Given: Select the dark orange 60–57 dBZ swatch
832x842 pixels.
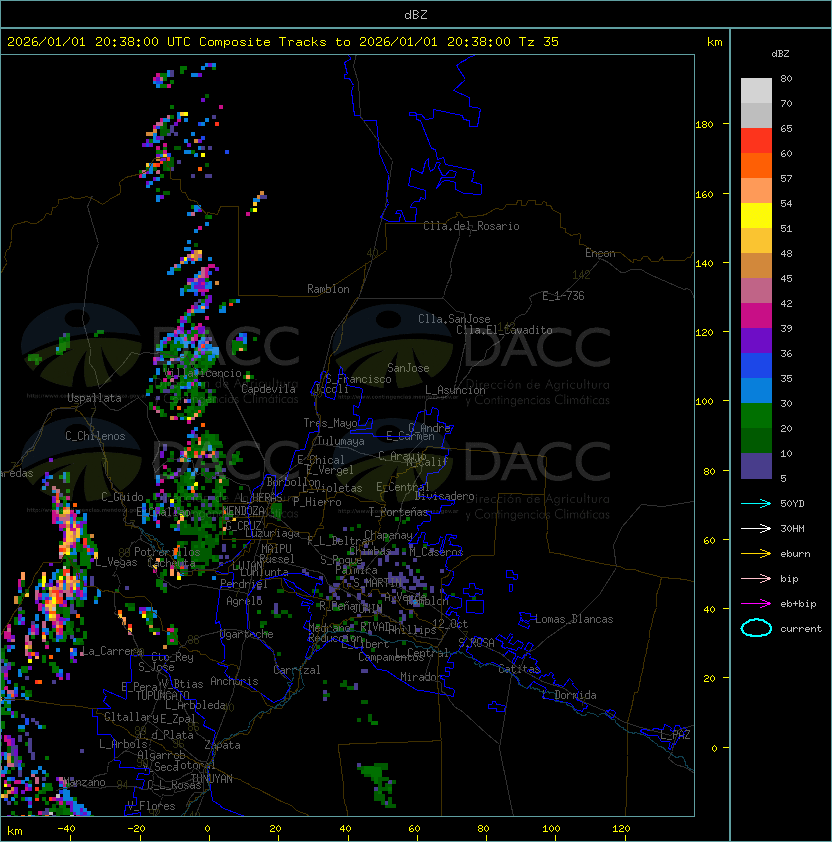Looking at the screenshot, I should [756, 165].
